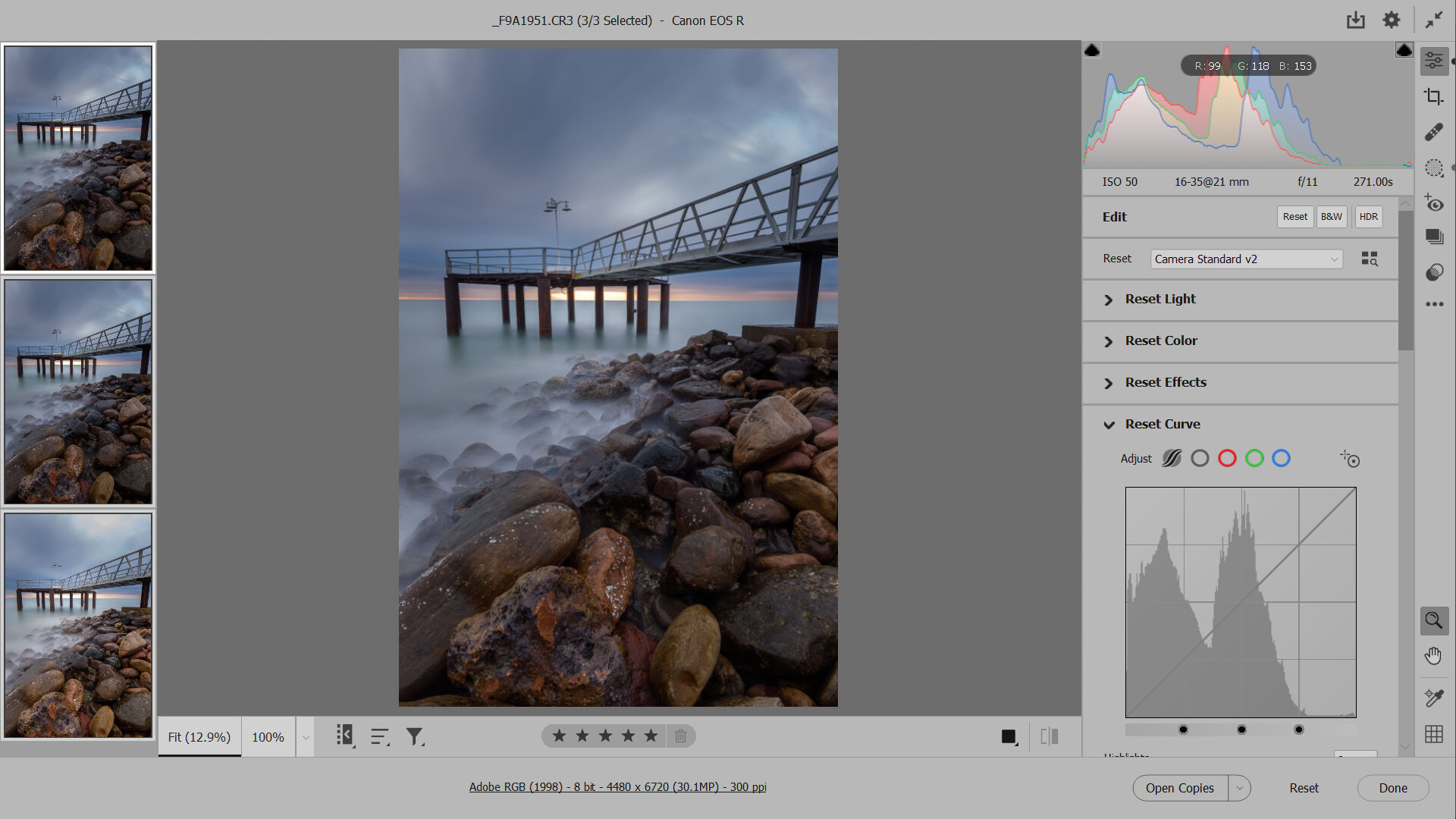Toggle the green channel curve selector
Screen dimensions: 1456x819
(1253, 458)
